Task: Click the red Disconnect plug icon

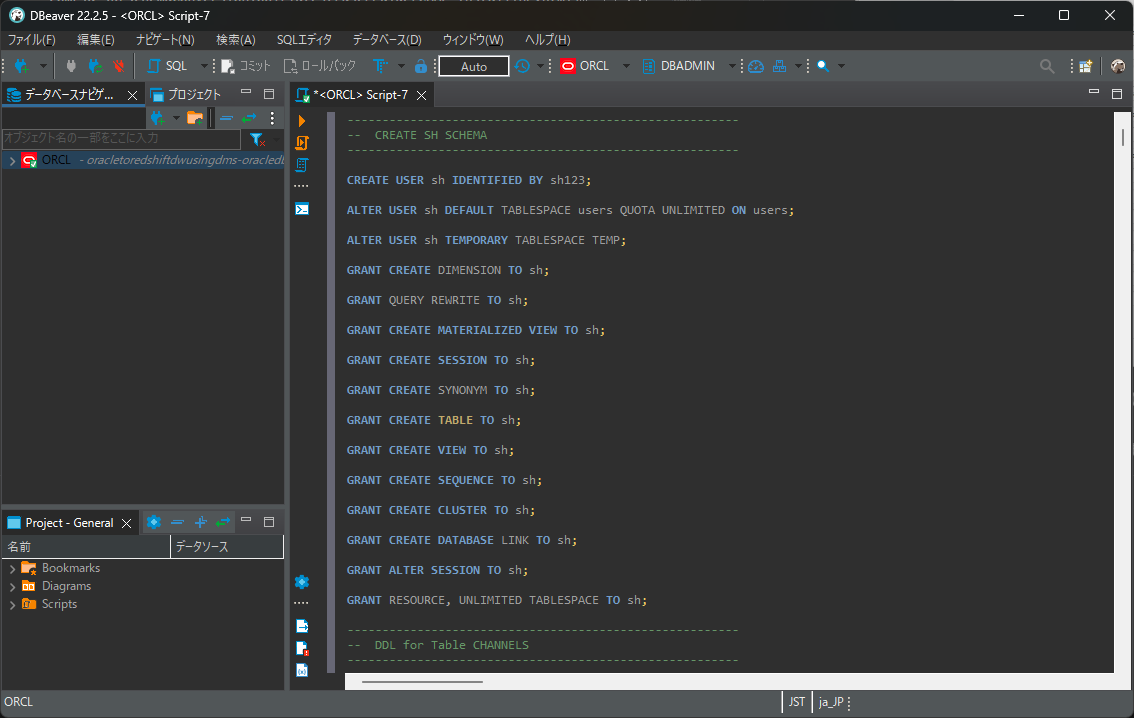Action: [119, 66]
